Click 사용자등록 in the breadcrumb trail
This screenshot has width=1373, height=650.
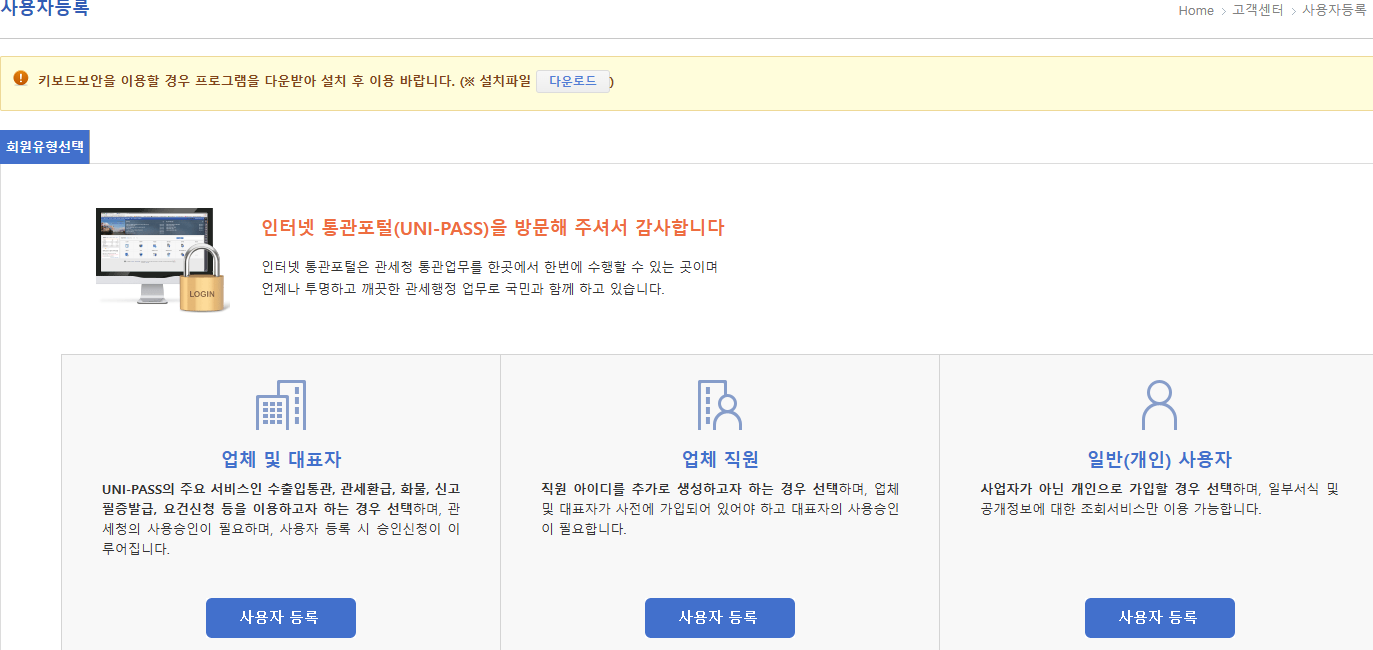click(1334, 11)
